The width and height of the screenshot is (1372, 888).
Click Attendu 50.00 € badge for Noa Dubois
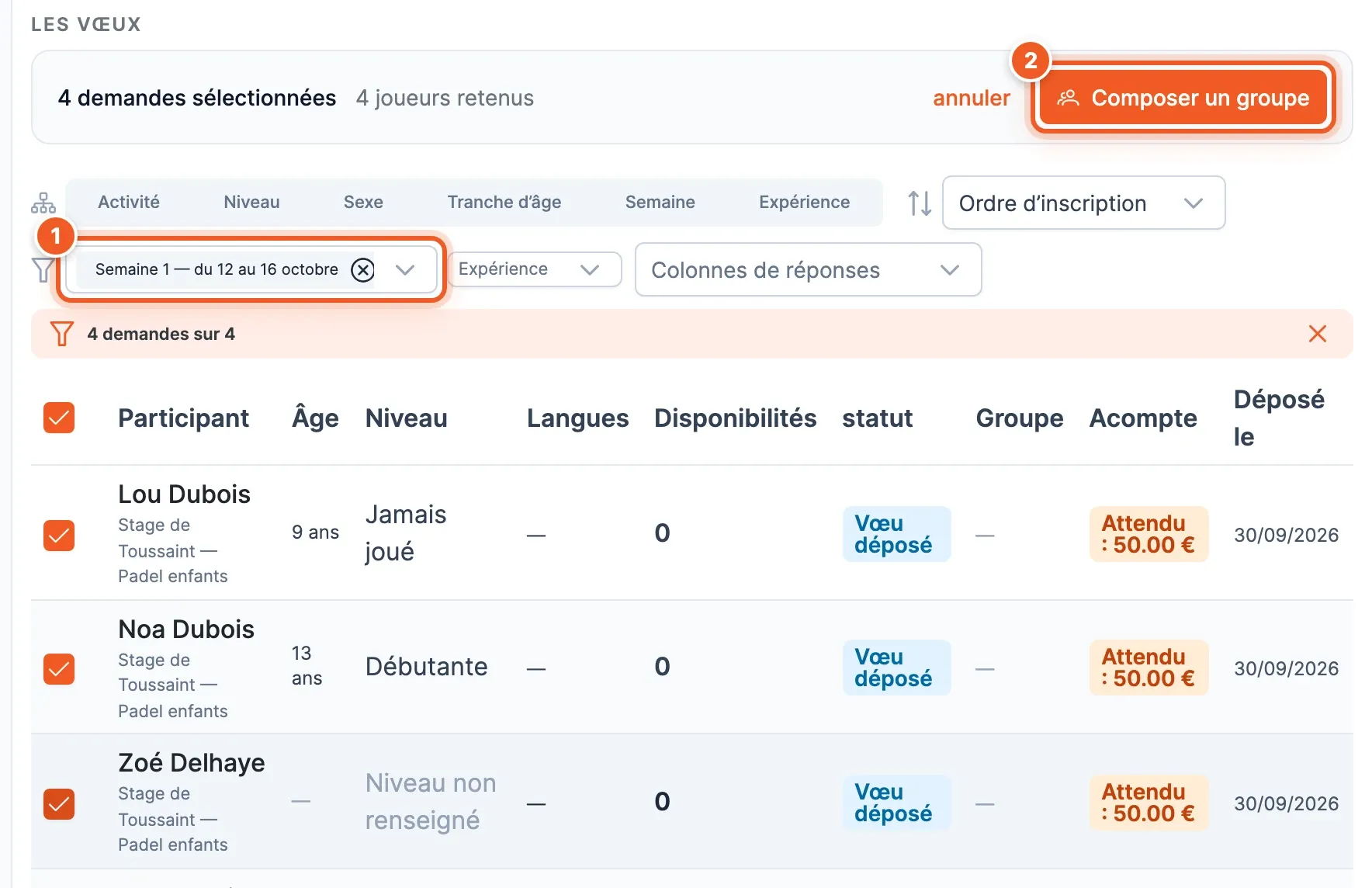click(x=1149, y=668)
